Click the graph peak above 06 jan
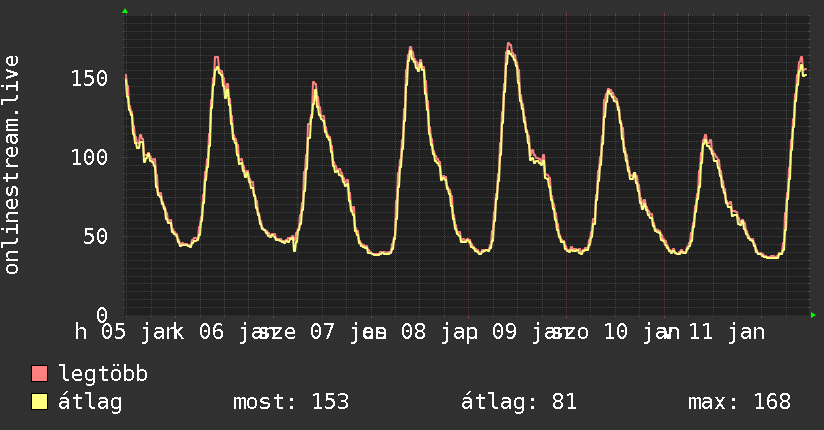 coord(216,60)
